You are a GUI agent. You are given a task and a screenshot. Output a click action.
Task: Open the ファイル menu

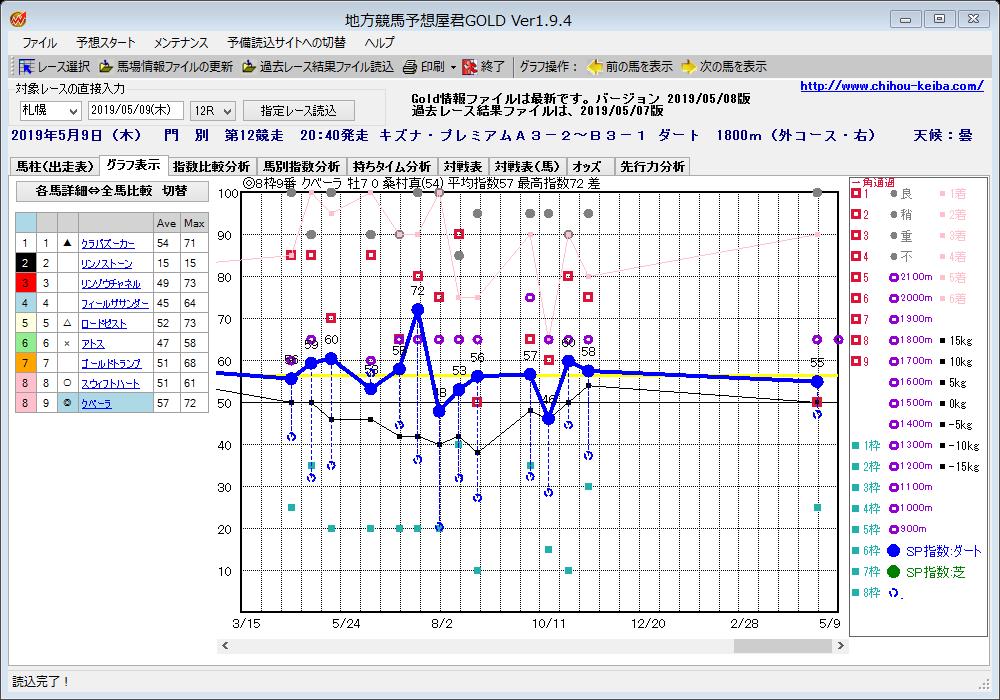click(39, 43)
